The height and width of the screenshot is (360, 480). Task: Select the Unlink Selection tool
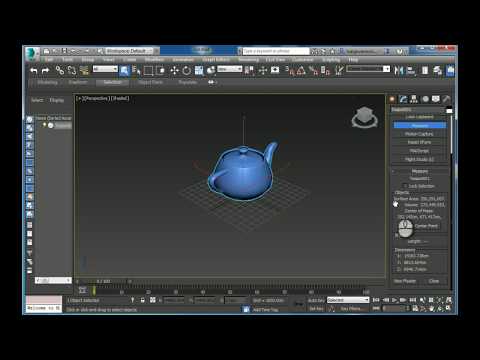(x=72, y=70)
